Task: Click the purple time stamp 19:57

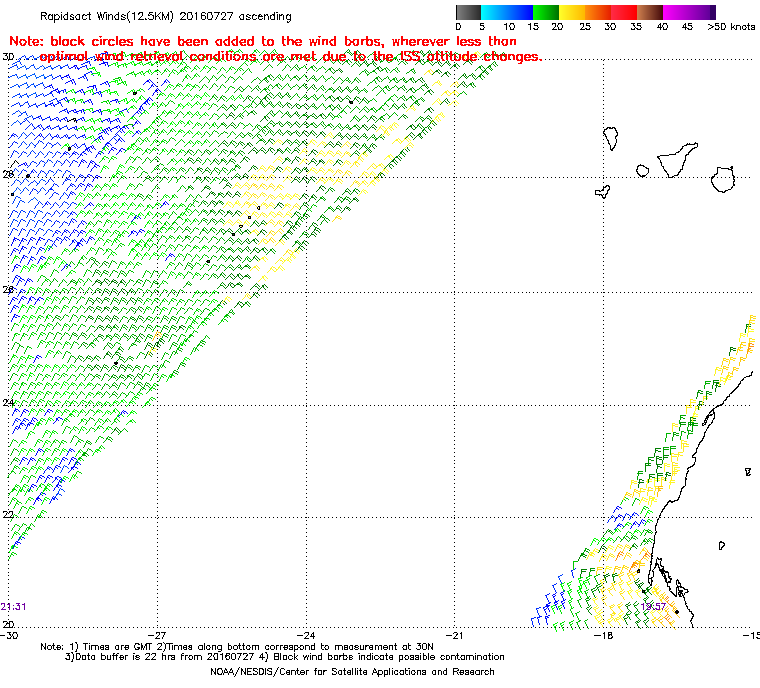Action: (653, 607)
